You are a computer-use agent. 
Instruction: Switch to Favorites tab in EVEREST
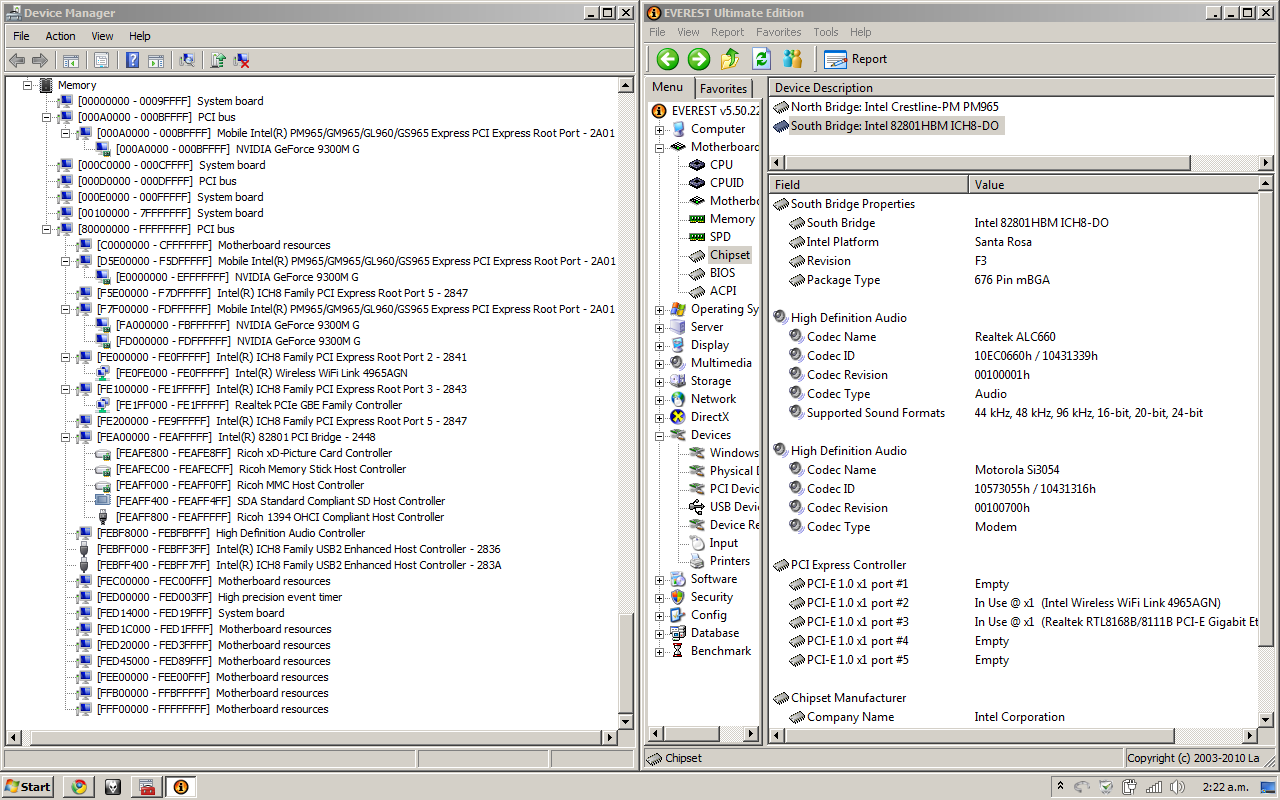point(723,88)
